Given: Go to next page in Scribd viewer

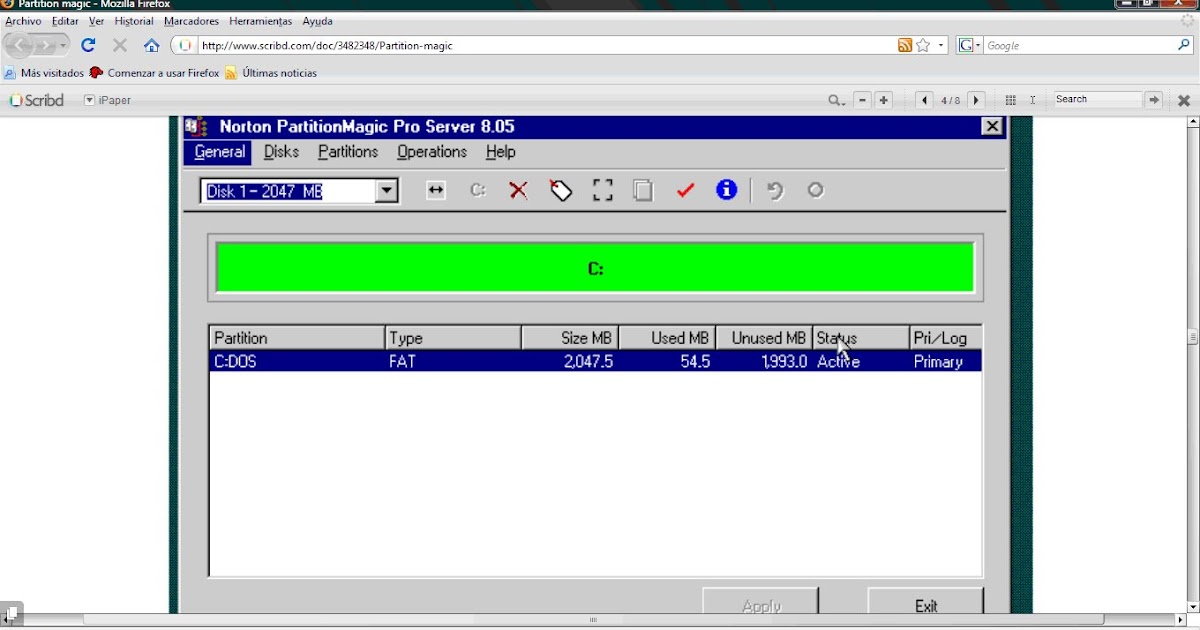Looking at the screenshot, I should (977, 100).
